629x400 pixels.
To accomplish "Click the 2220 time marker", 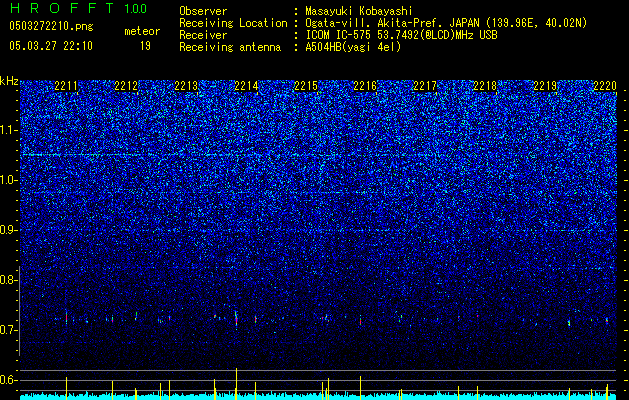I will (605, 86).
